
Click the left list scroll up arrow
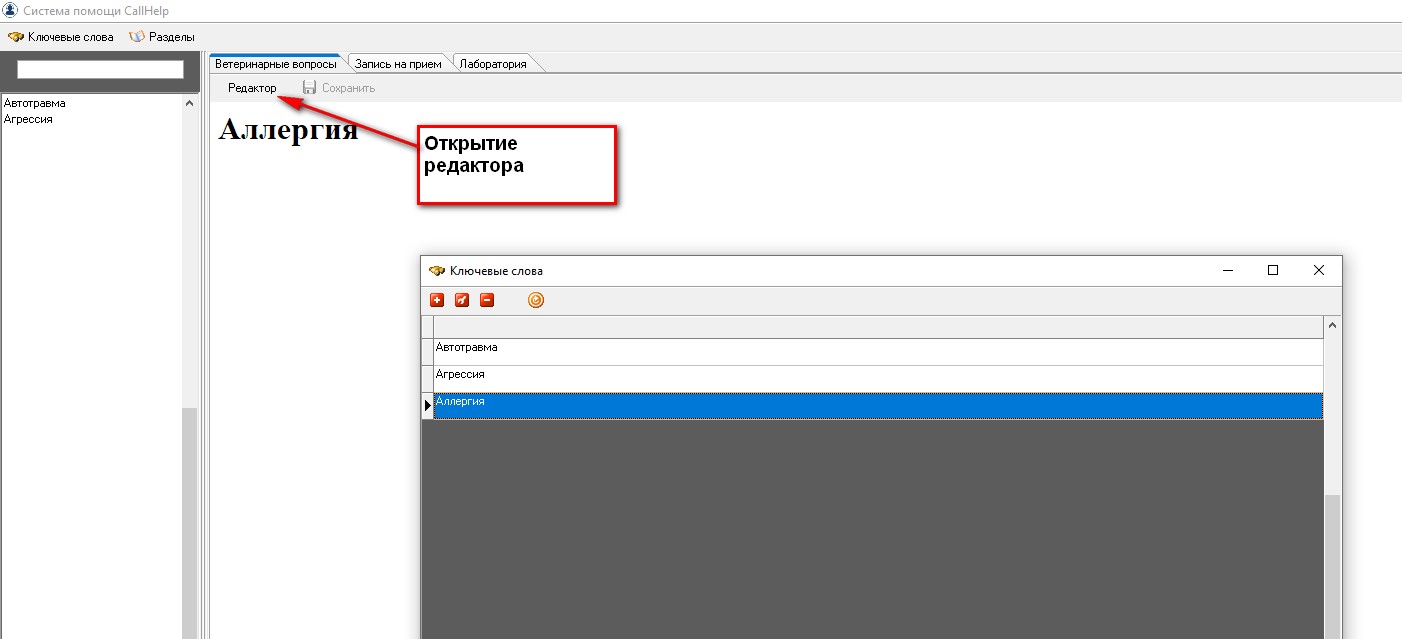190,103
